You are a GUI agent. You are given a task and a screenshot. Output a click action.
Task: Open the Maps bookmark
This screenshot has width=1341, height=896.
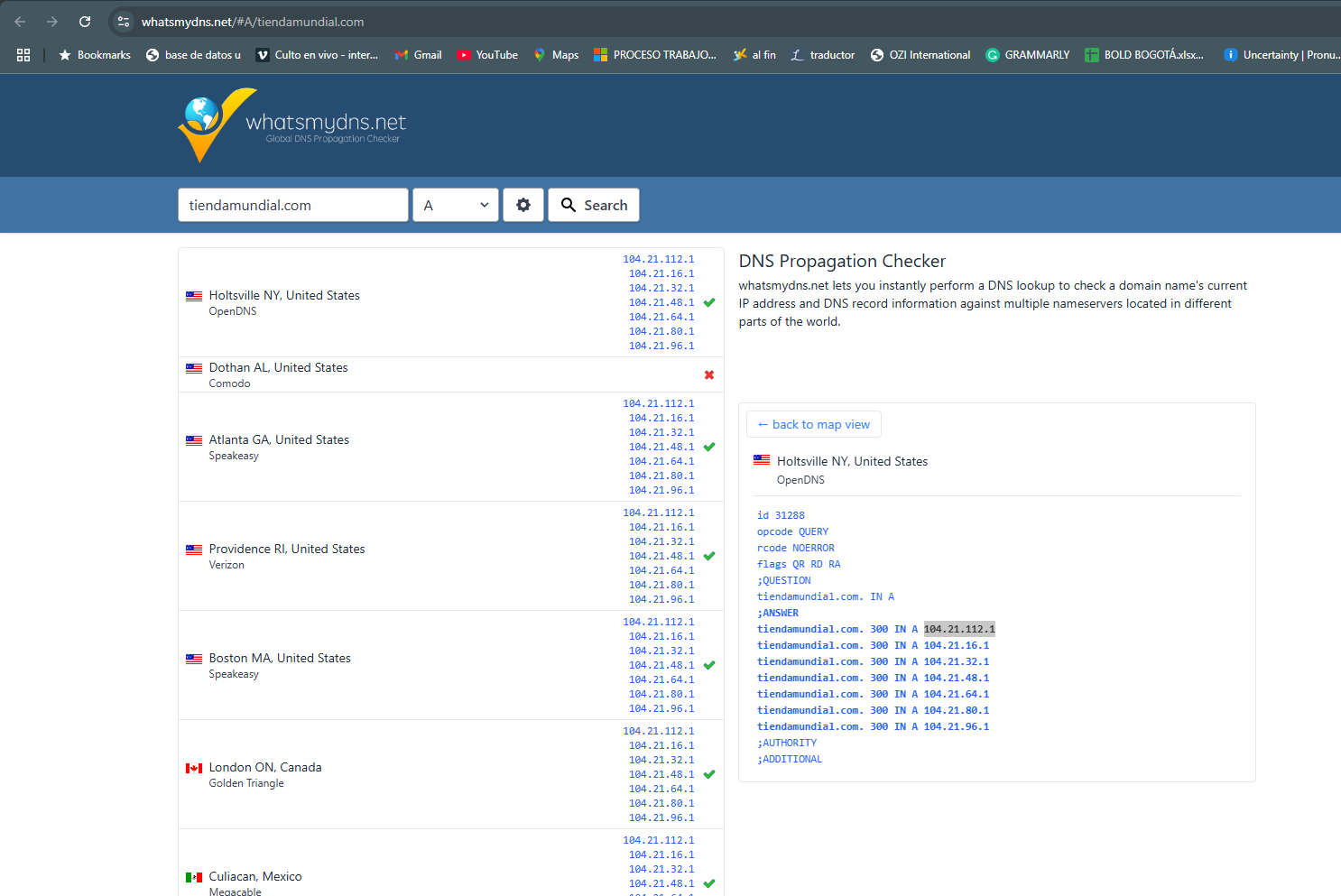pyautogui.click(x=556, y=55)
